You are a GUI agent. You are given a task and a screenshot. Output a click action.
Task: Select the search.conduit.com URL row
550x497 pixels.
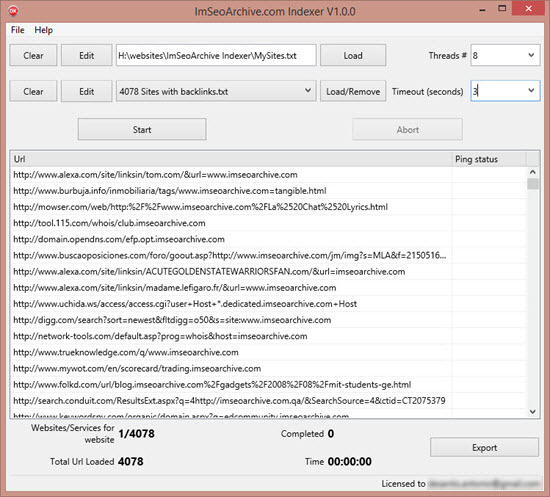[268, 401]
